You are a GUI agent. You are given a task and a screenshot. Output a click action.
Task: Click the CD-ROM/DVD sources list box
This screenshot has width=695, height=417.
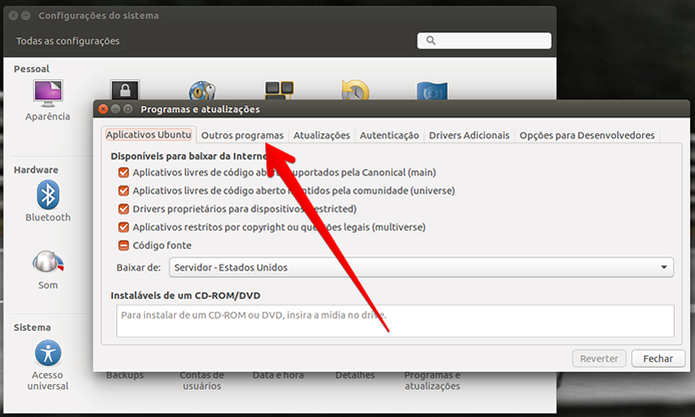(395, 321)
